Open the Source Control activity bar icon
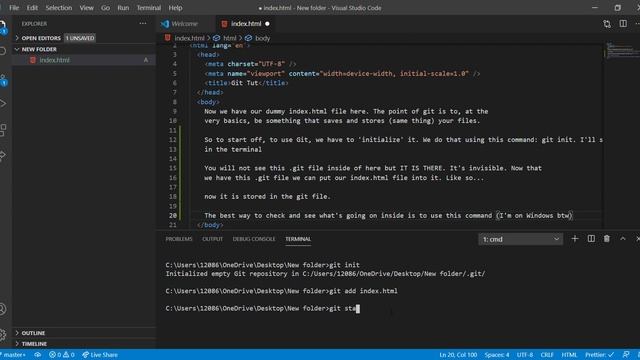This screenshot has width=640, height=360. [x=3, y=80]
